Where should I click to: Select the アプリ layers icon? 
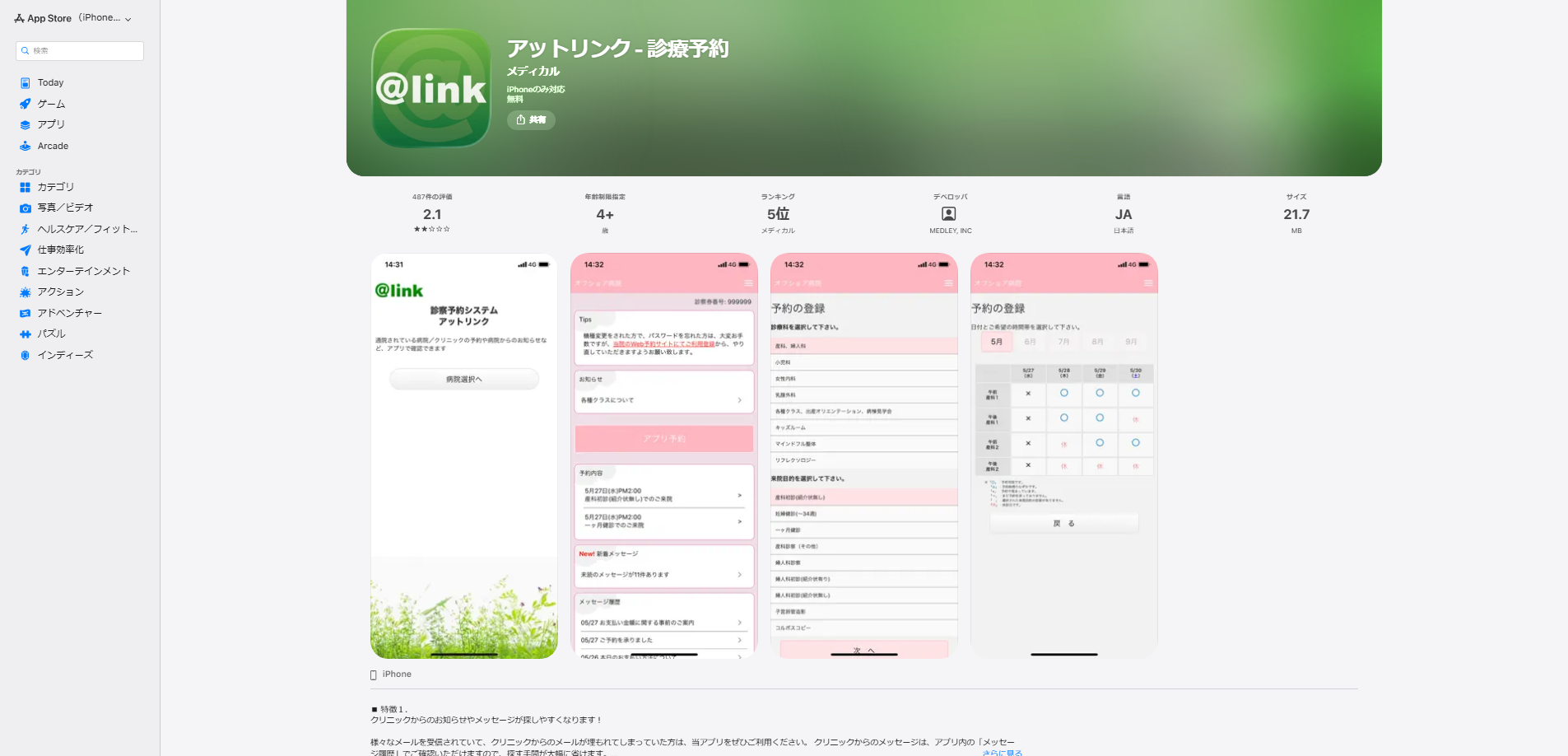click(x=26, y=125)
